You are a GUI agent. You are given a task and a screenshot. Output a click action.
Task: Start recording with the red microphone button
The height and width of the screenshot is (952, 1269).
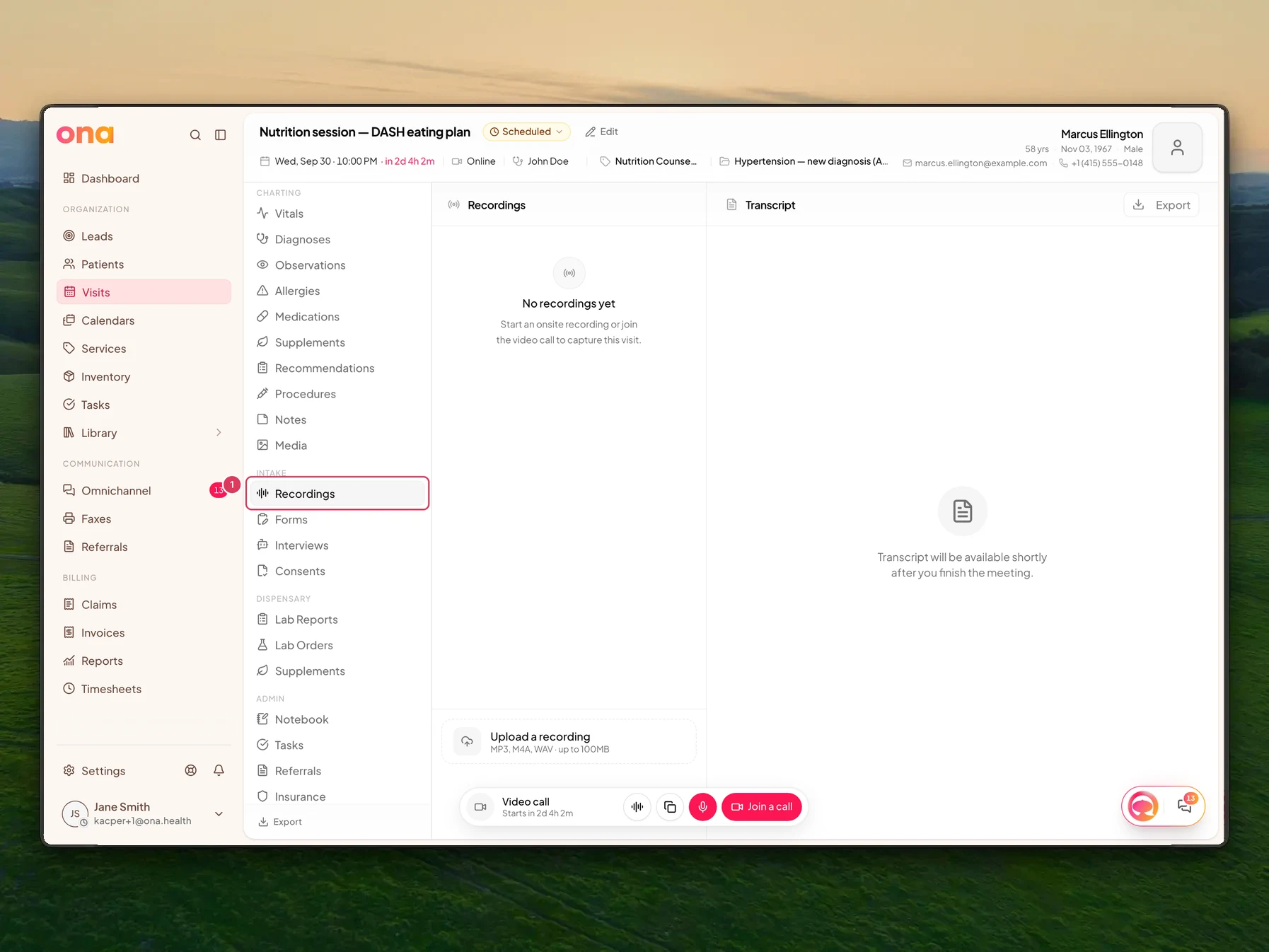point(702,807)
